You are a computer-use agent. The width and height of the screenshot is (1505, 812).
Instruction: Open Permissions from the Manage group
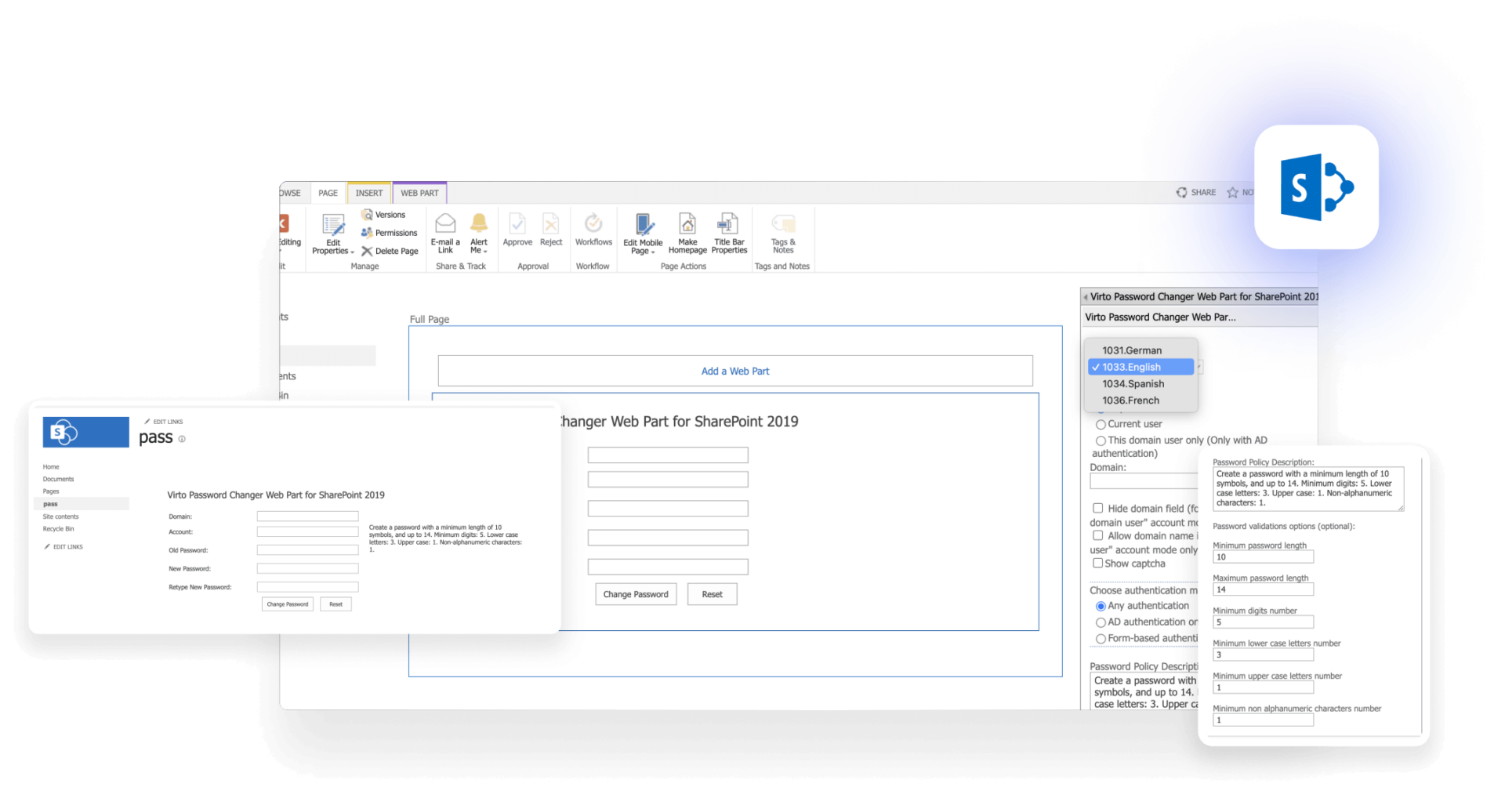389,232
